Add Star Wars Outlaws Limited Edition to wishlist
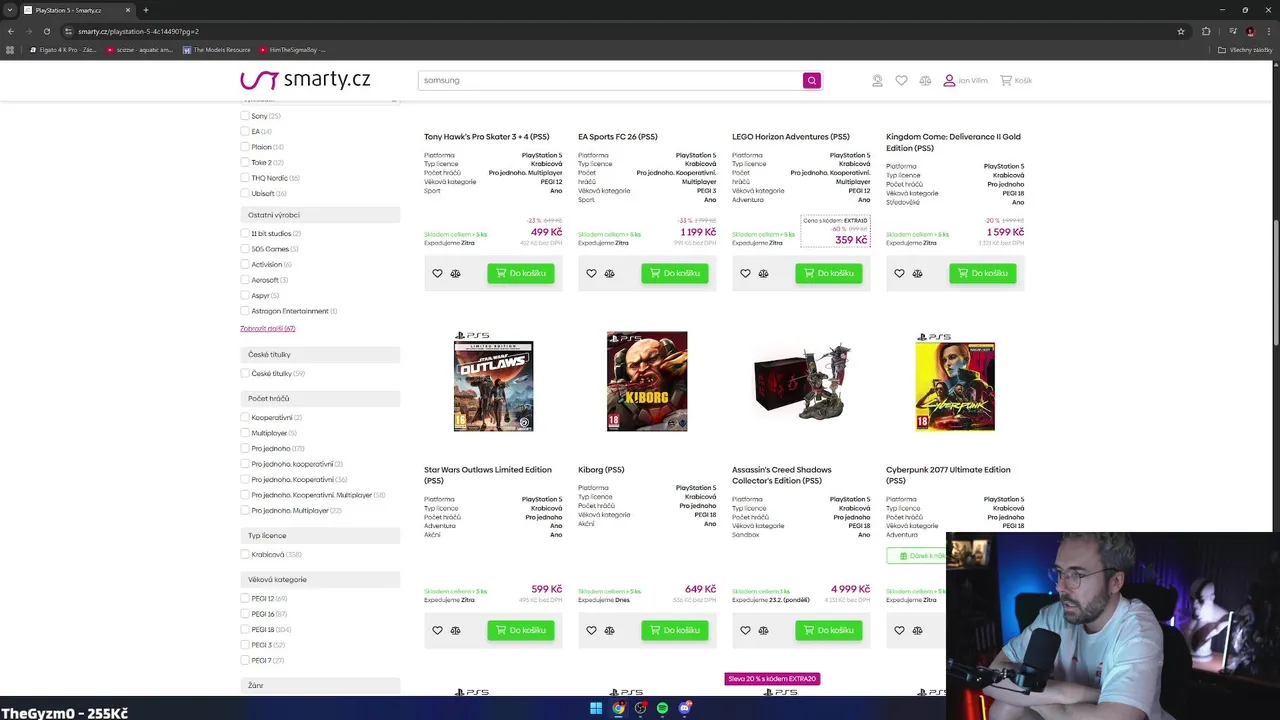Viewport: 1280px width, 720px height. click(437, 630)
